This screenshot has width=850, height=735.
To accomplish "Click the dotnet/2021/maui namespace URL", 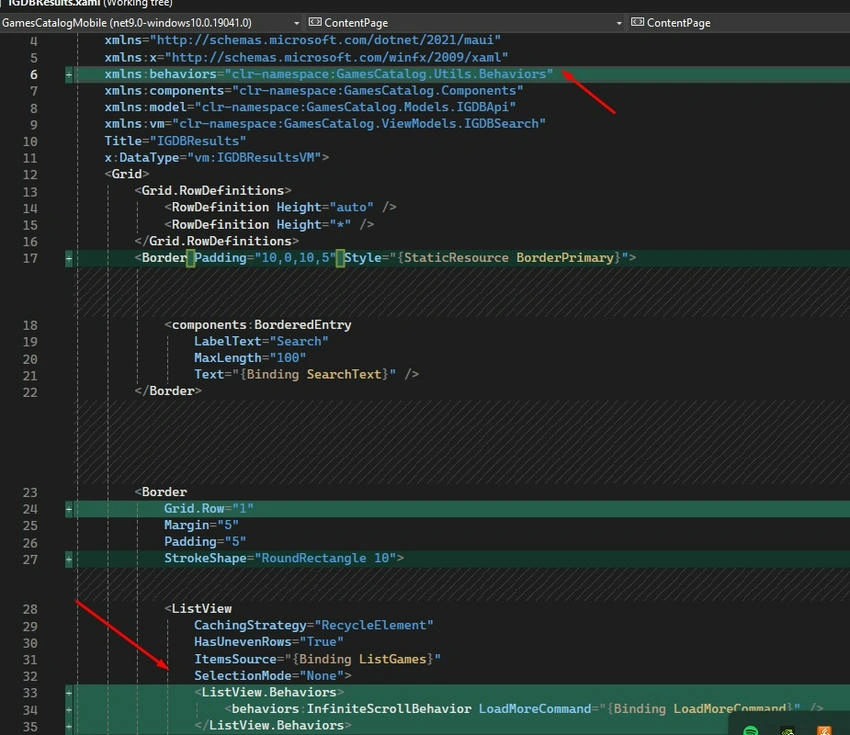I will coord(325,40).
